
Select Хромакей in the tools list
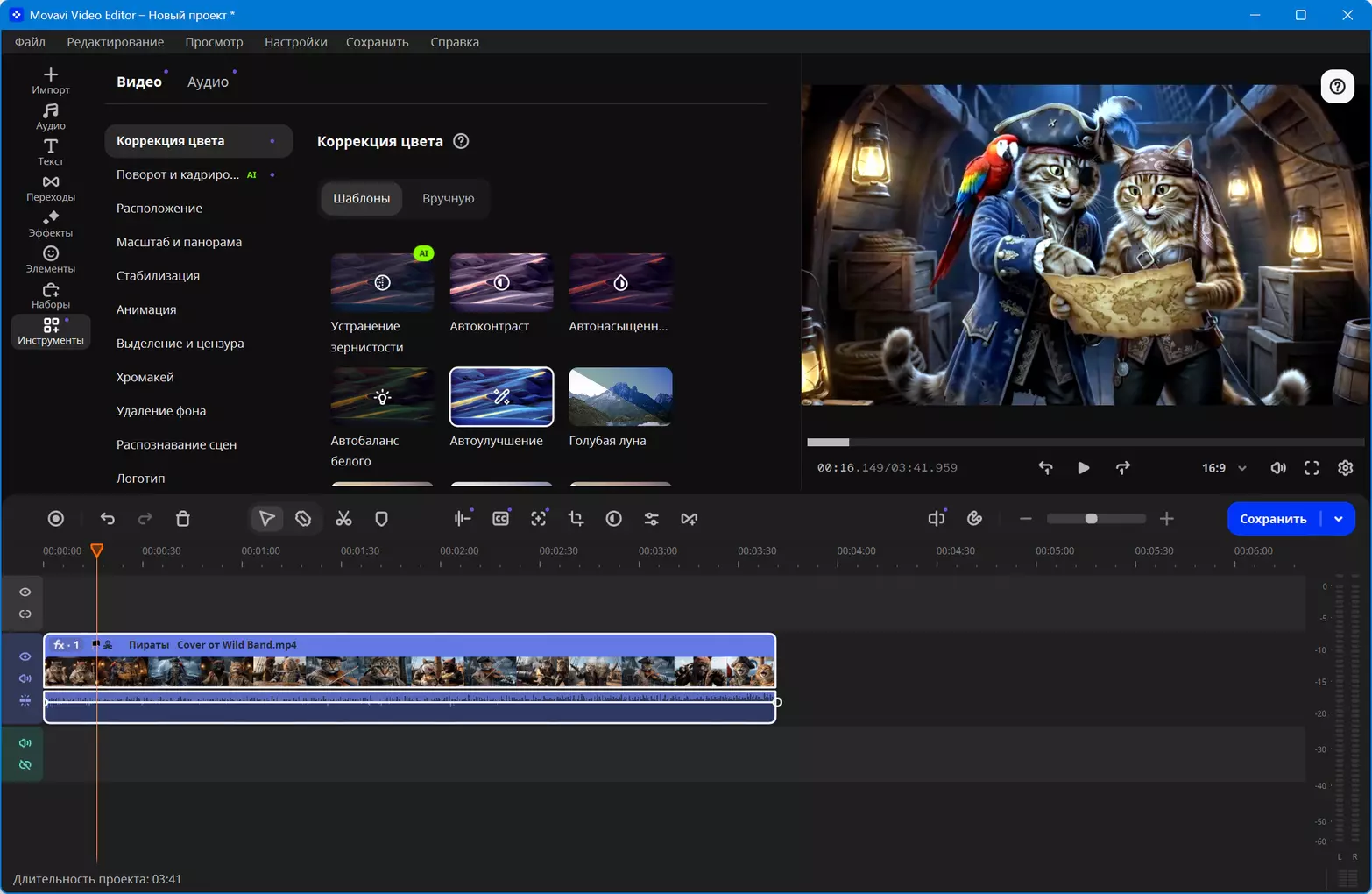tap(145, 377)
